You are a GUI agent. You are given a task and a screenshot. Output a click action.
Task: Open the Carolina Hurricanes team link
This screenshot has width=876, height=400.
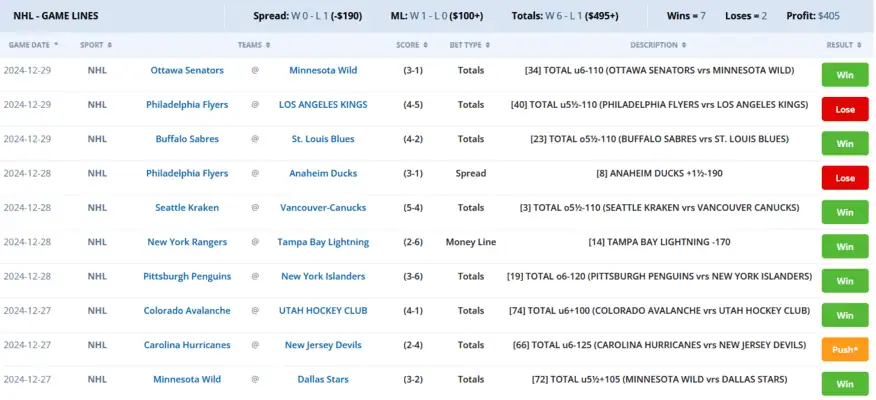coord(187,345)
